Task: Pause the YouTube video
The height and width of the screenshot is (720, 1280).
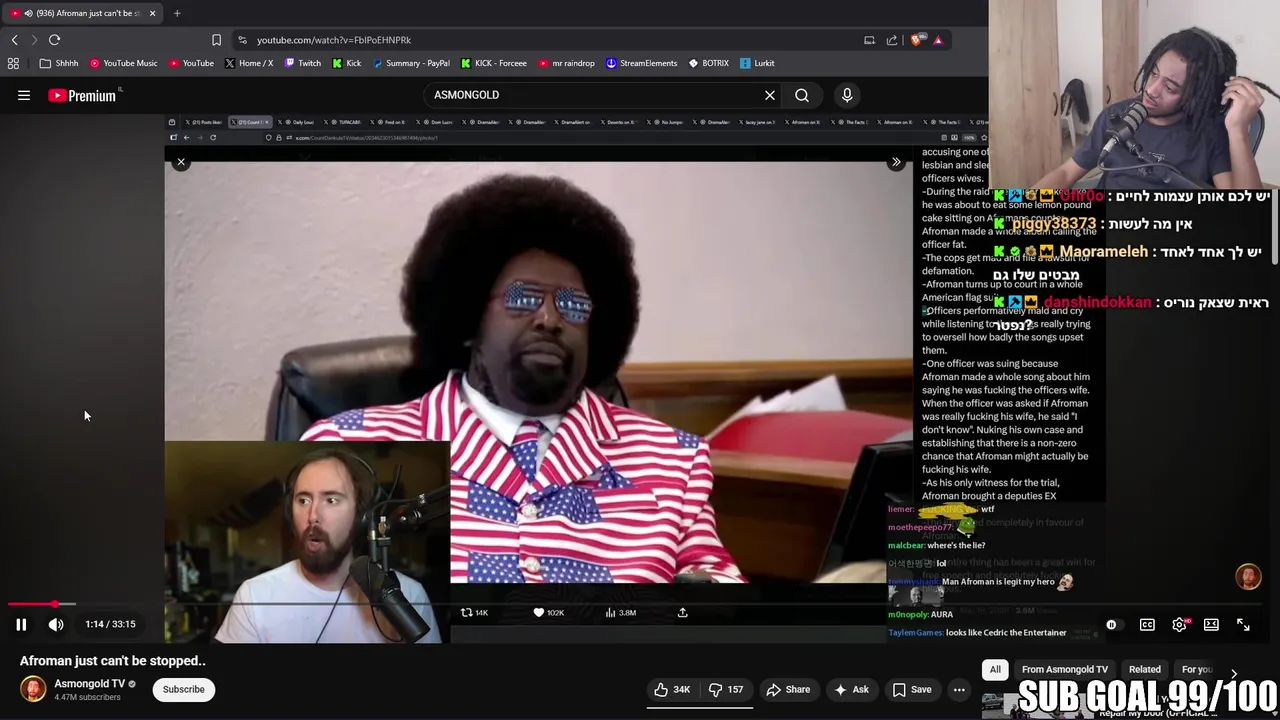Action: [20, 624]
